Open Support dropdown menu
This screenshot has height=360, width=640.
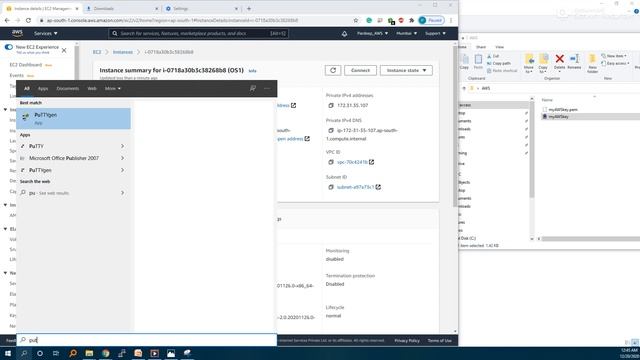coord(436,33)
